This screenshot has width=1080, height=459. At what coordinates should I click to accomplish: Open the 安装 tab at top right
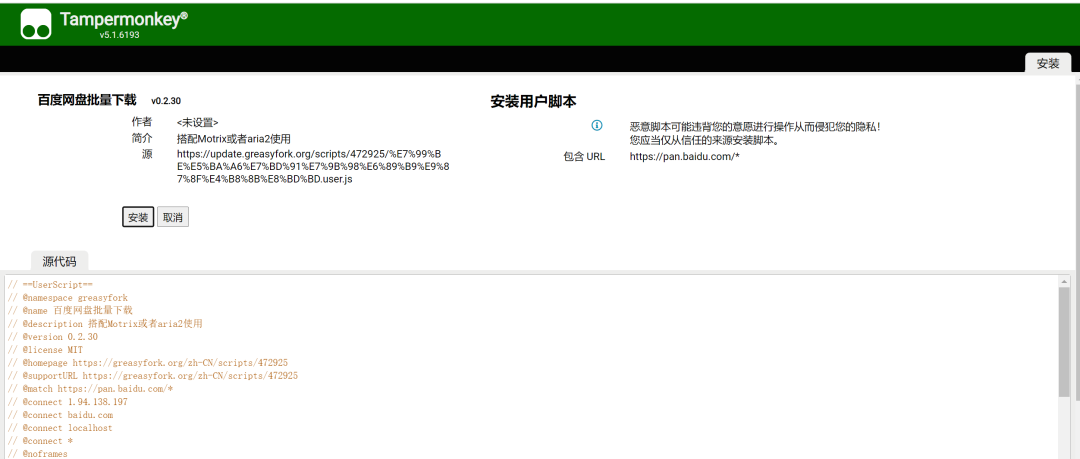pos(1048,63)
